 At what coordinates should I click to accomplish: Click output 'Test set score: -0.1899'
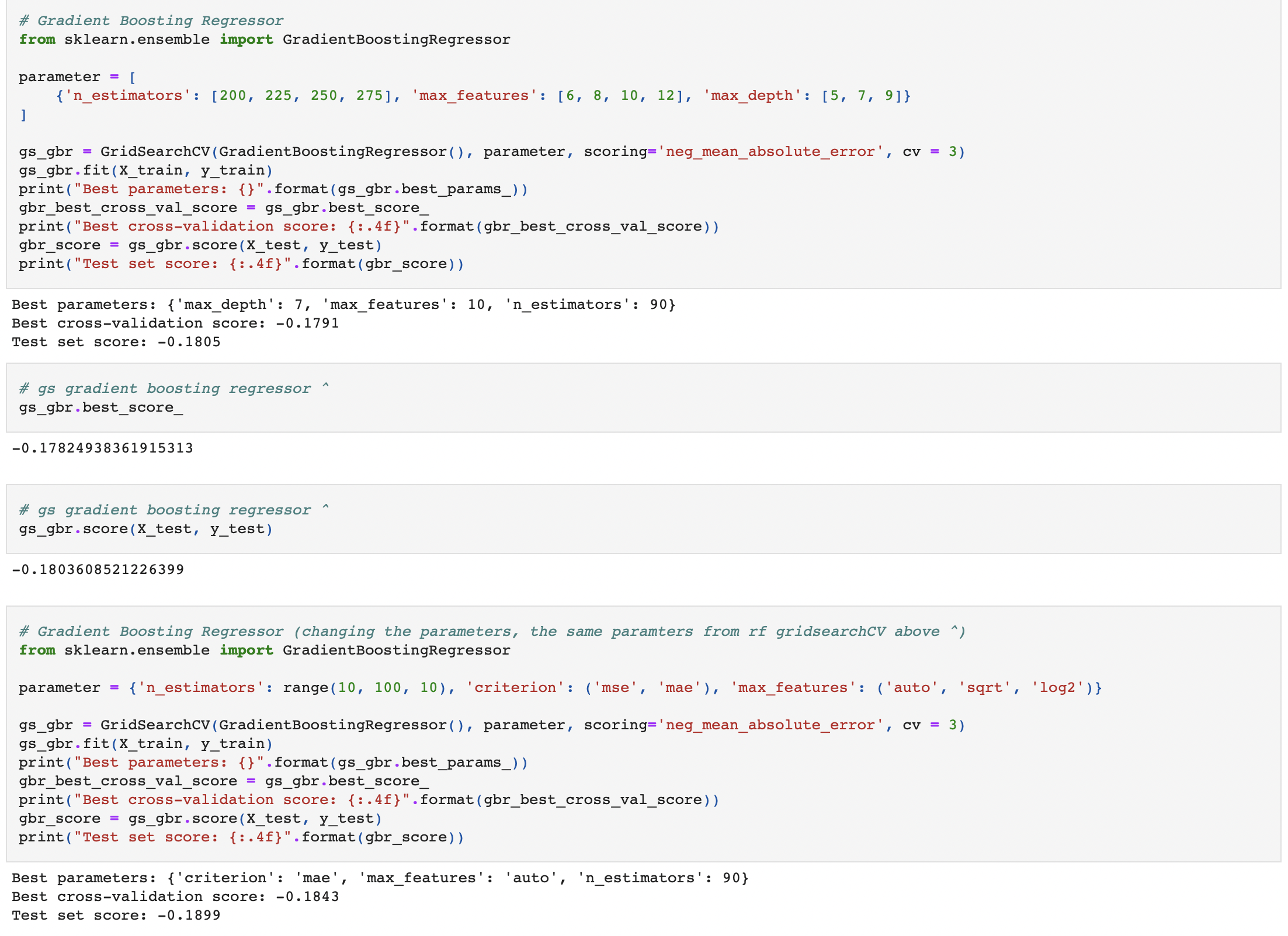(x=116, y=915)
